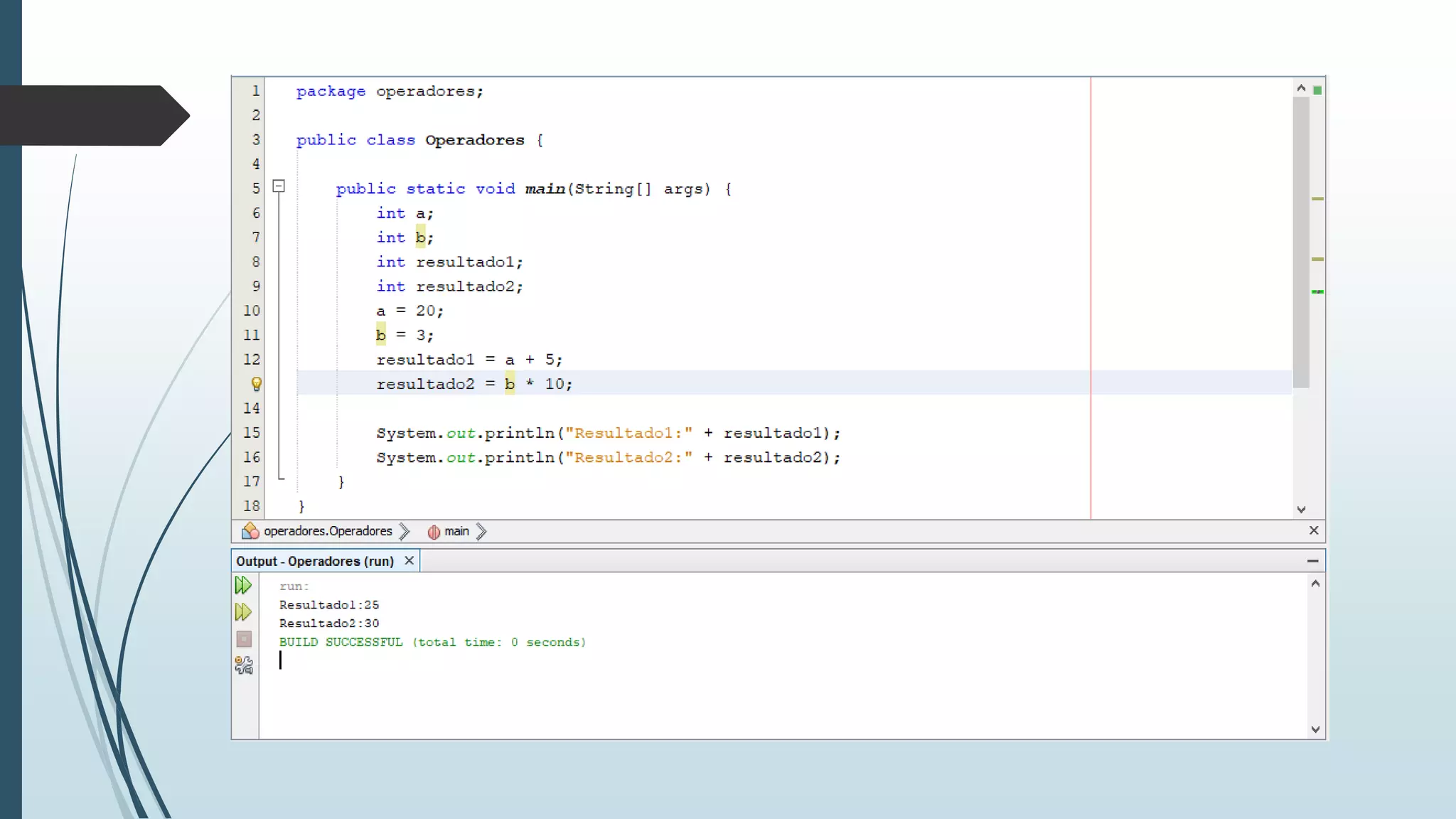Click the green Re-run button
This screenshot has height=819, width=1456.
coord(243,585)
